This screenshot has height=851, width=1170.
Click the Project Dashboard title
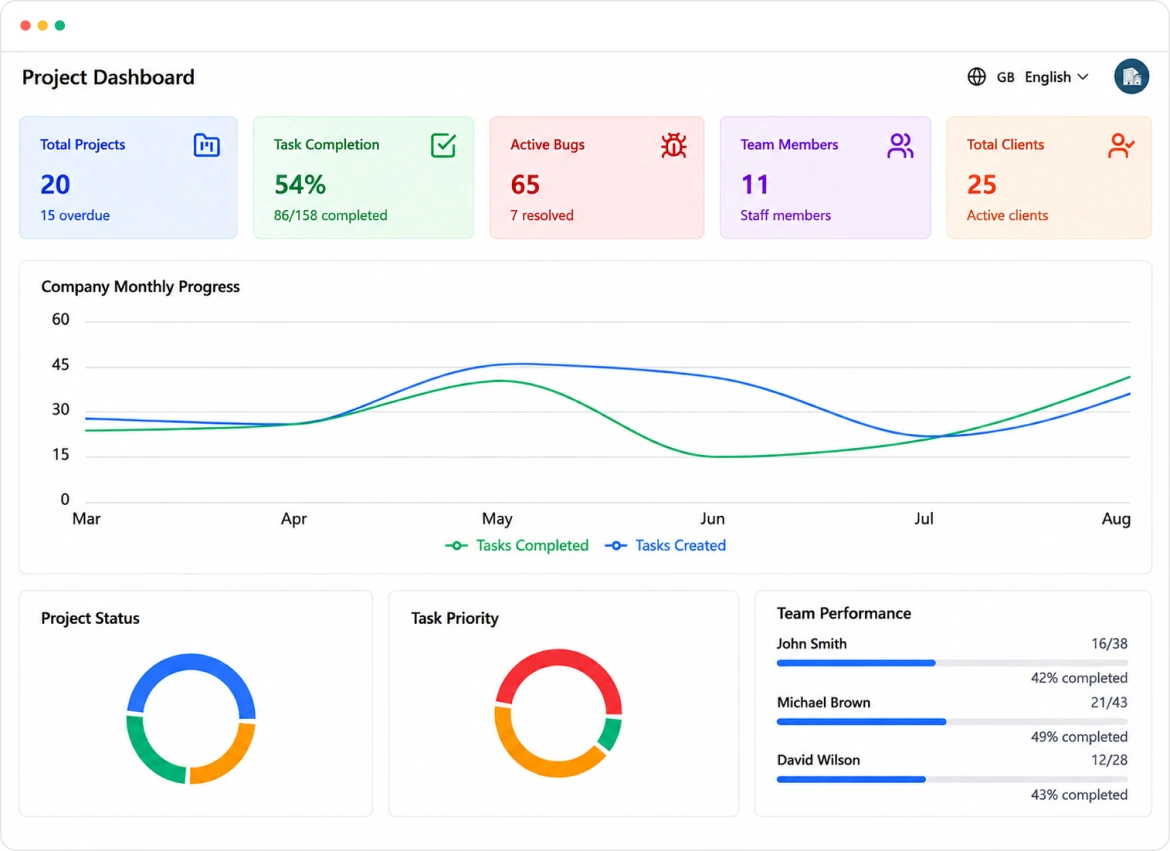point(108,77)
